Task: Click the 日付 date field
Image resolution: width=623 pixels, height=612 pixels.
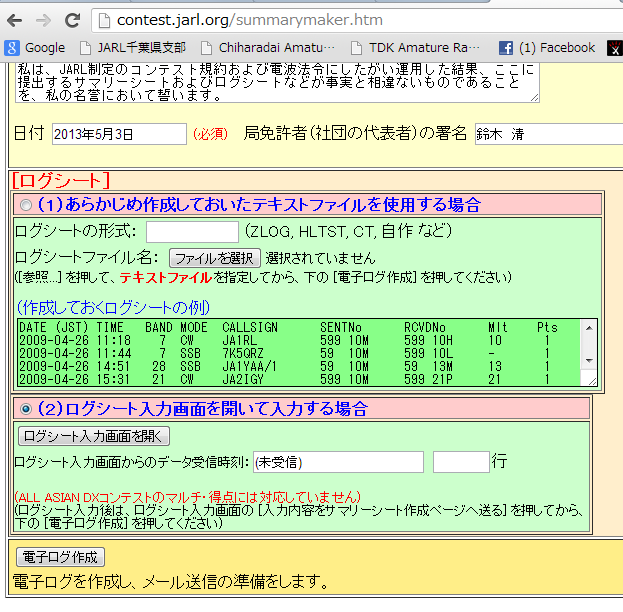Action: tap(119, 134)
